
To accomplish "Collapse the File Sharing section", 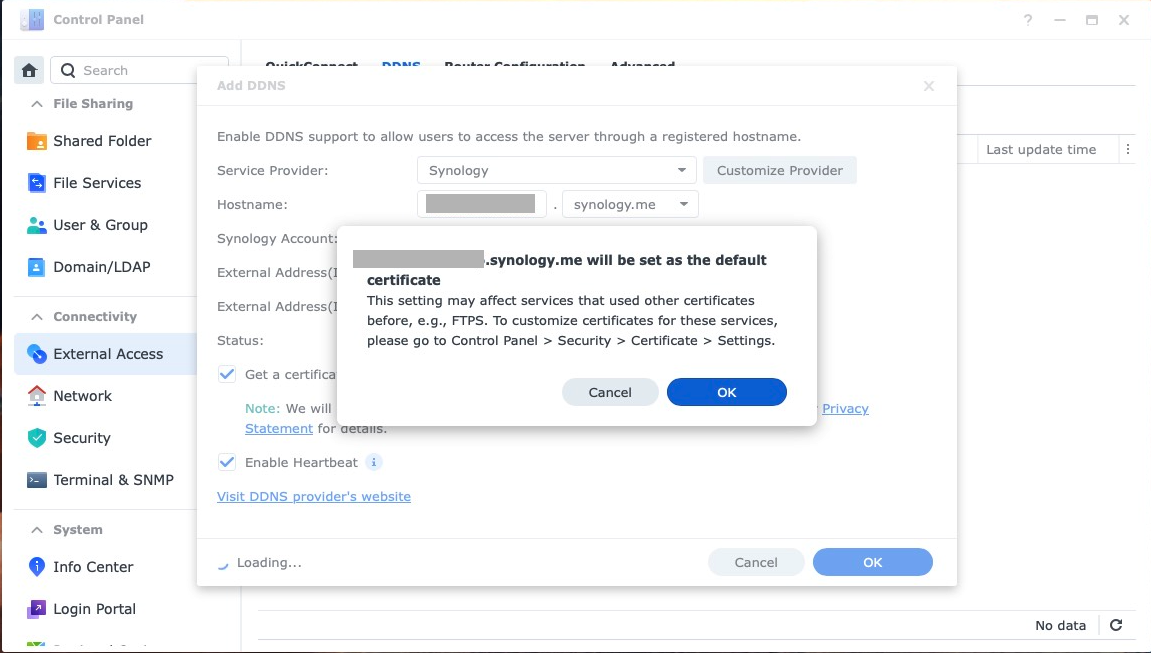I will (37, 104).
